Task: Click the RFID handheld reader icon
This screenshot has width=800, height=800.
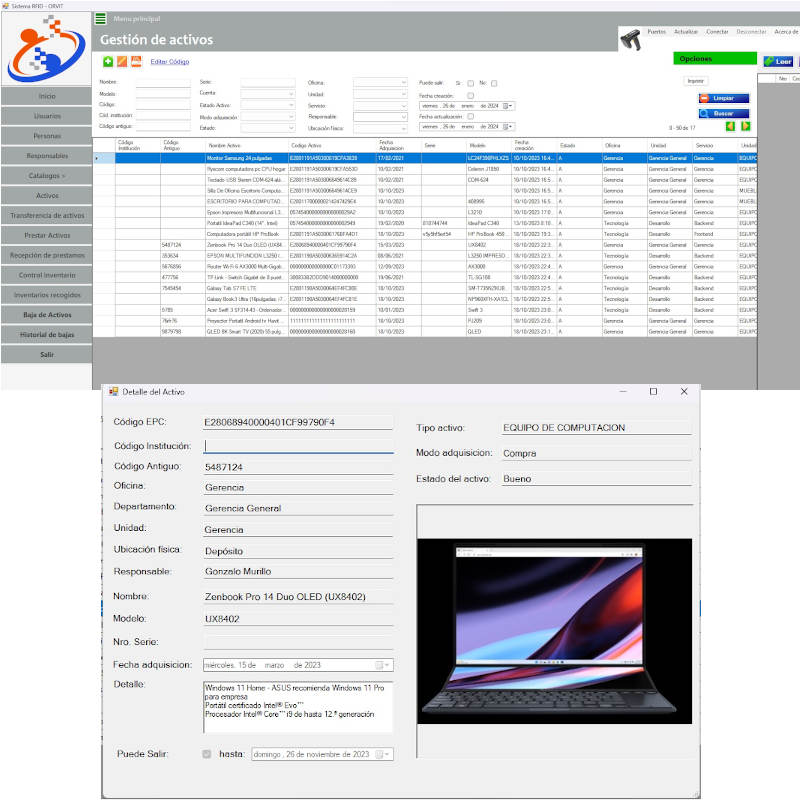Action: (x=631, y=40)
